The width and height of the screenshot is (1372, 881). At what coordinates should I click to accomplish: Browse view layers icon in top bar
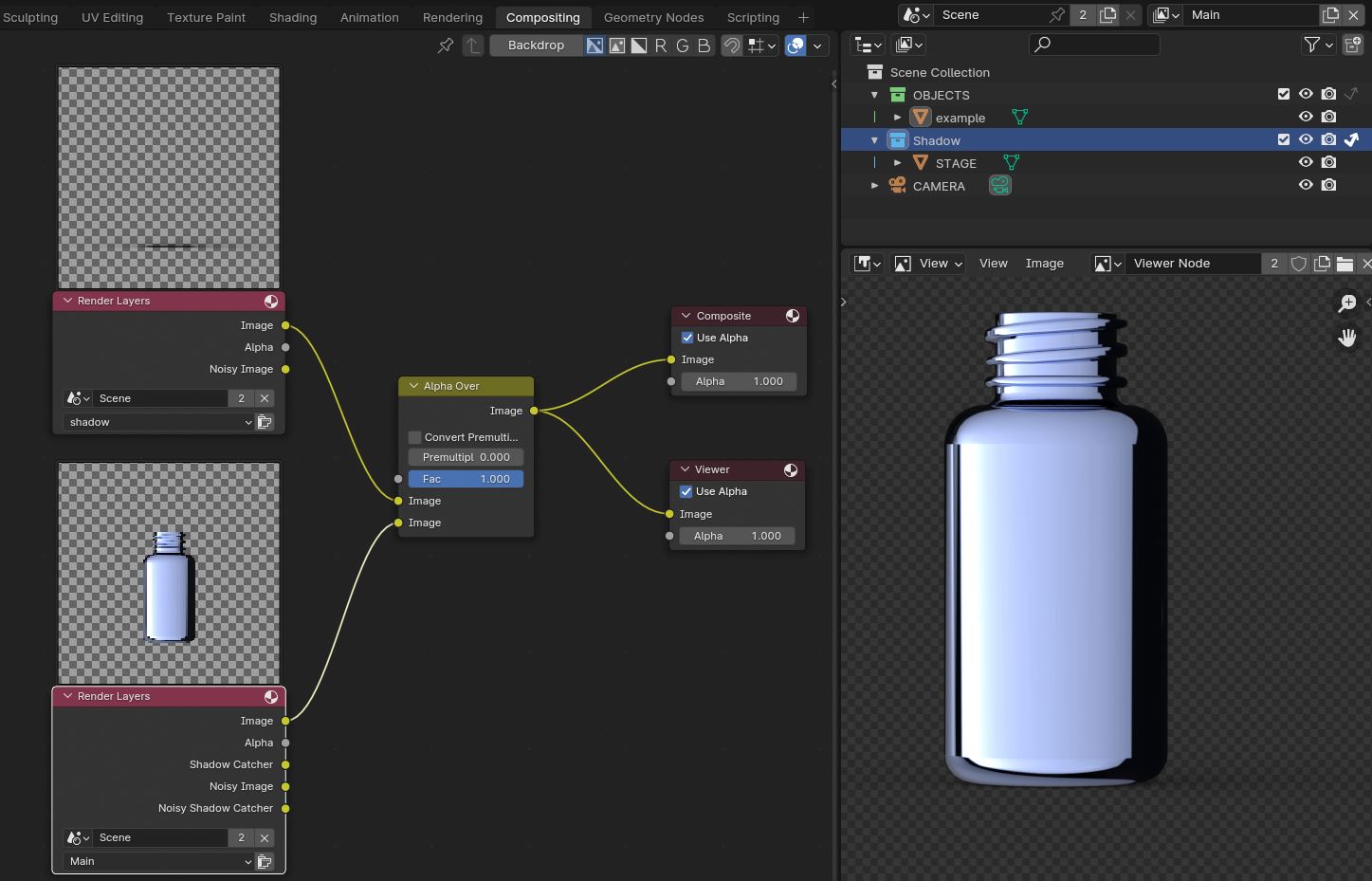1166,15
